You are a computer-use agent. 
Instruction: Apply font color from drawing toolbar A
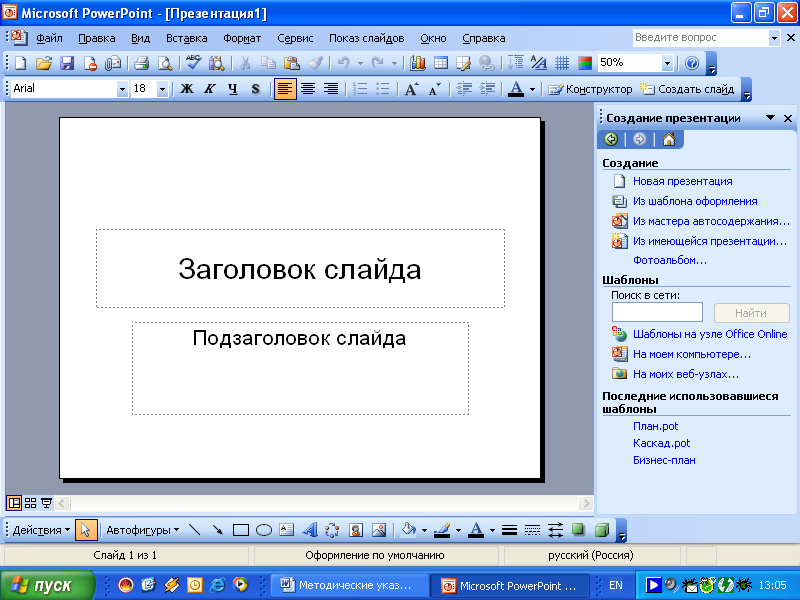(476, 530)
